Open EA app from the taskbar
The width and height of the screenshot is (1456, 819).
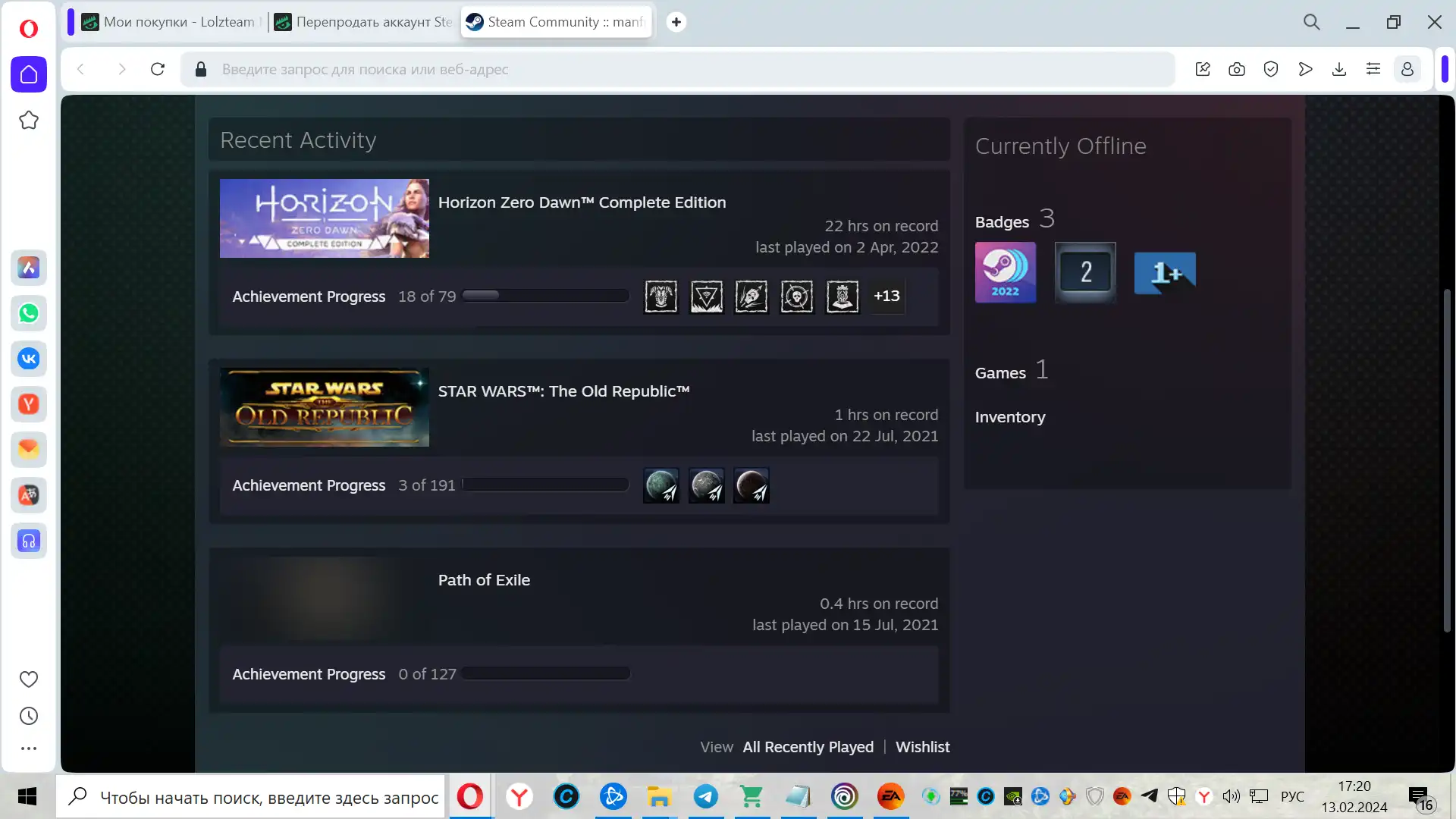(891, 796)
